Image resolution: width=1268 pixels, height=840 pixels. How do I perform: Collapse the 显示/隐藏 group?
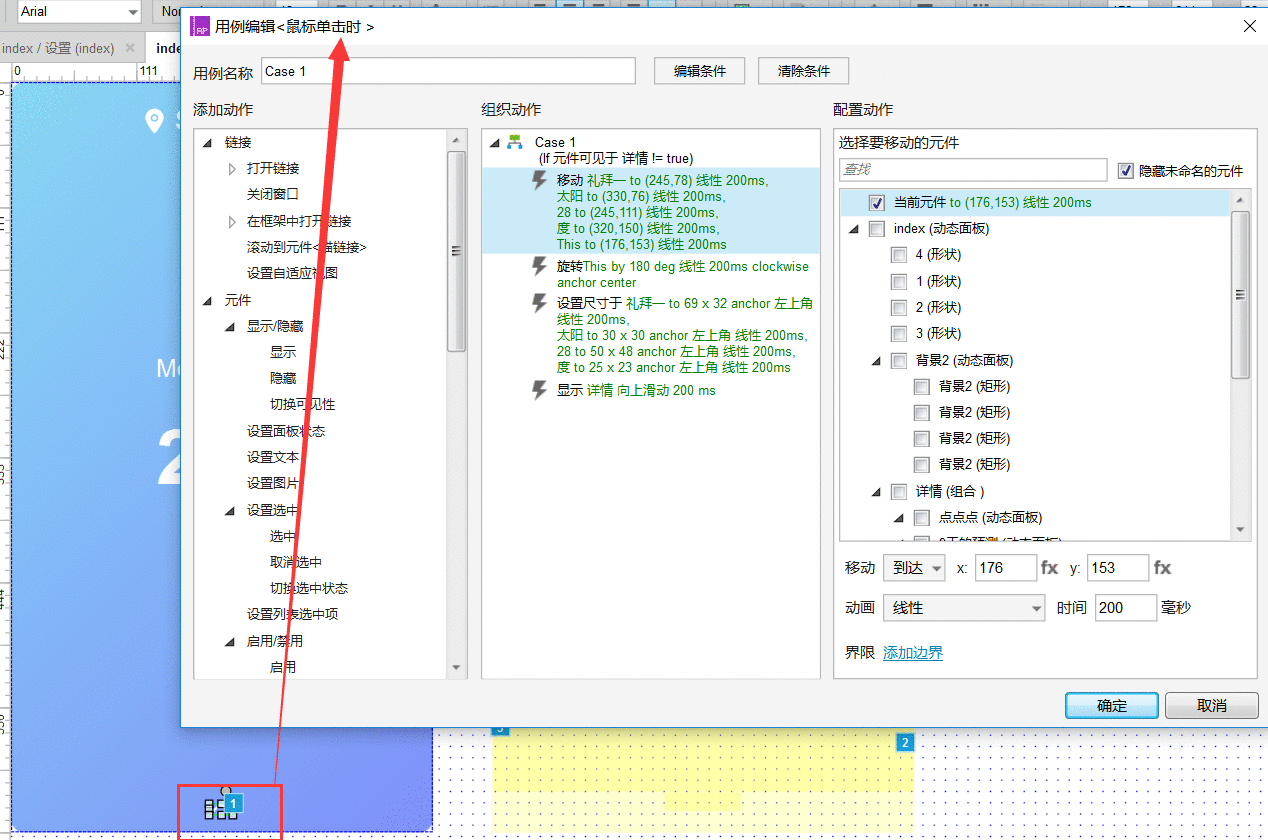click(x=232, y=326)
